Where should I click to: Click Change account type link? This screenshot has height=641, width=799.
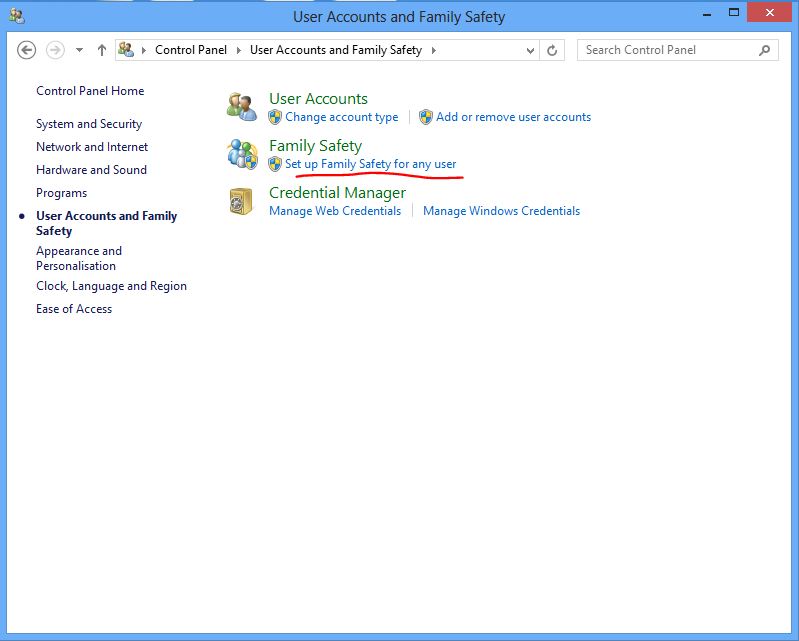click(341, 117)
